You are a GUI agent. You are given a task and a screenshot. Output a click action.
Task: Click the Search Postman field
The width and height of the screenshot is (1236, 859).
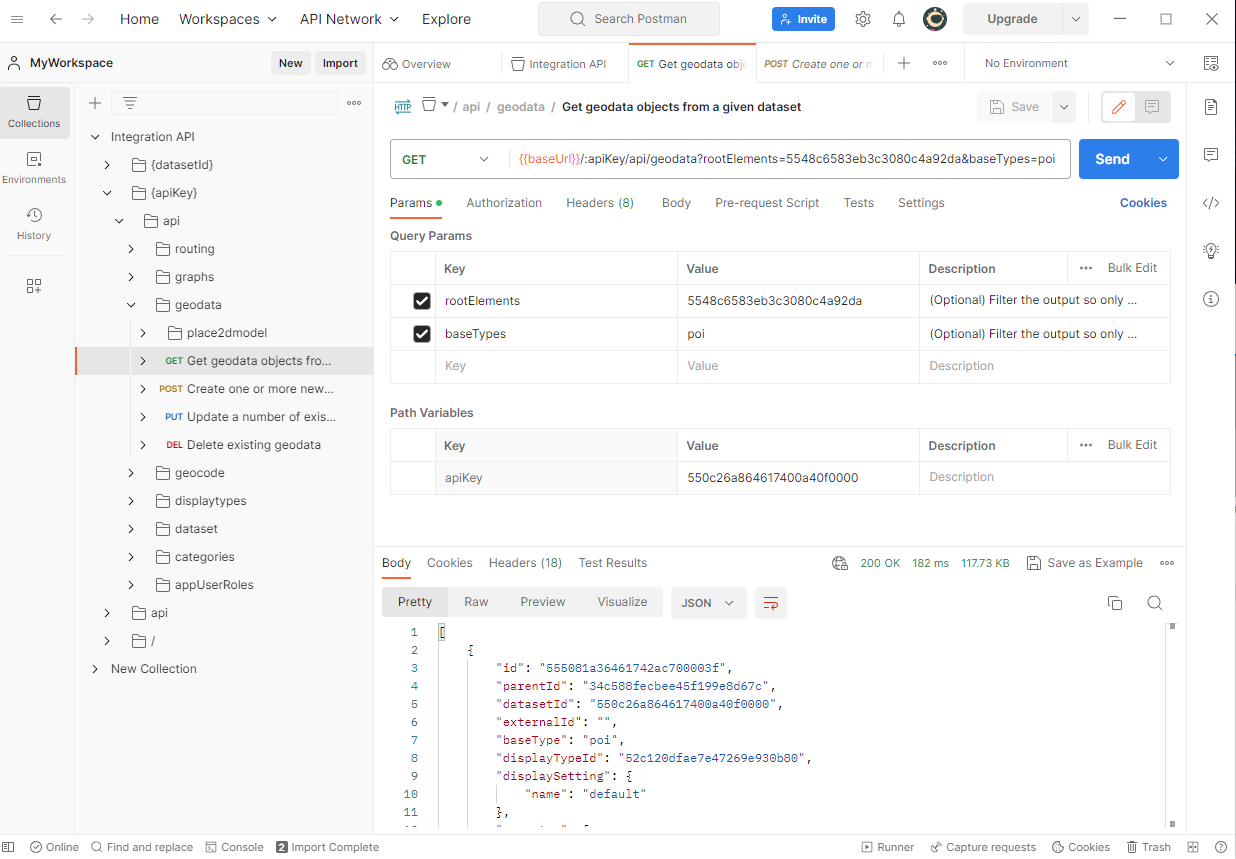629,19
